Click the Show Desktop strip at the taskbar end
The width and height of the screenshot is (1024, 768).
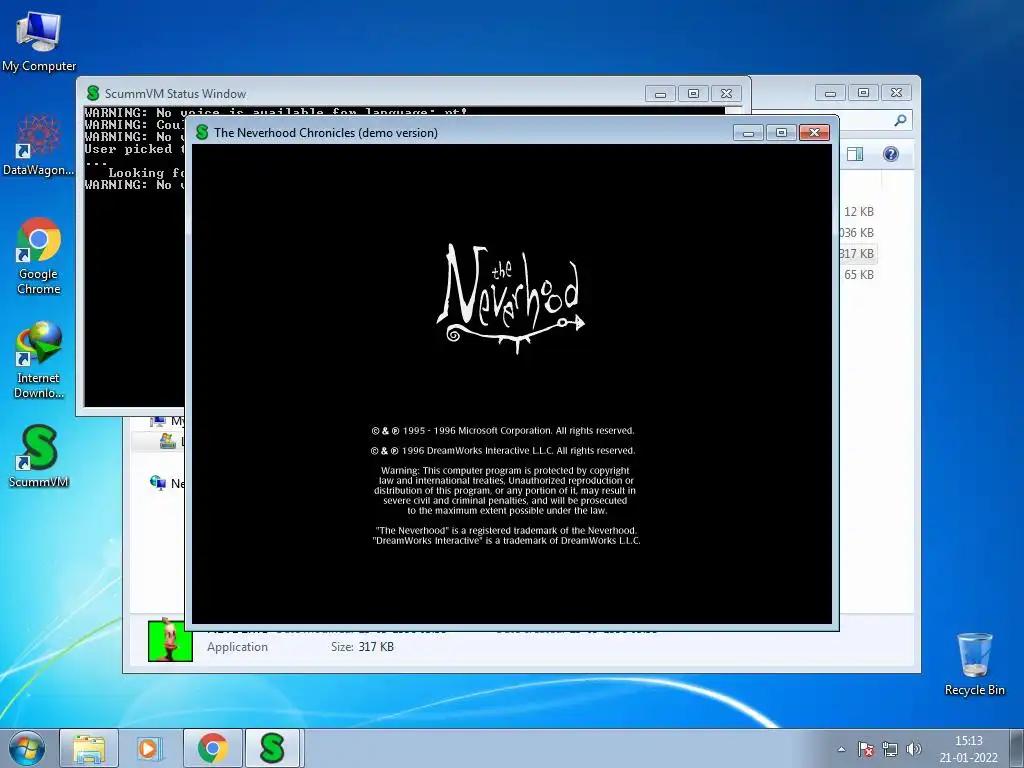point(1017,748)
